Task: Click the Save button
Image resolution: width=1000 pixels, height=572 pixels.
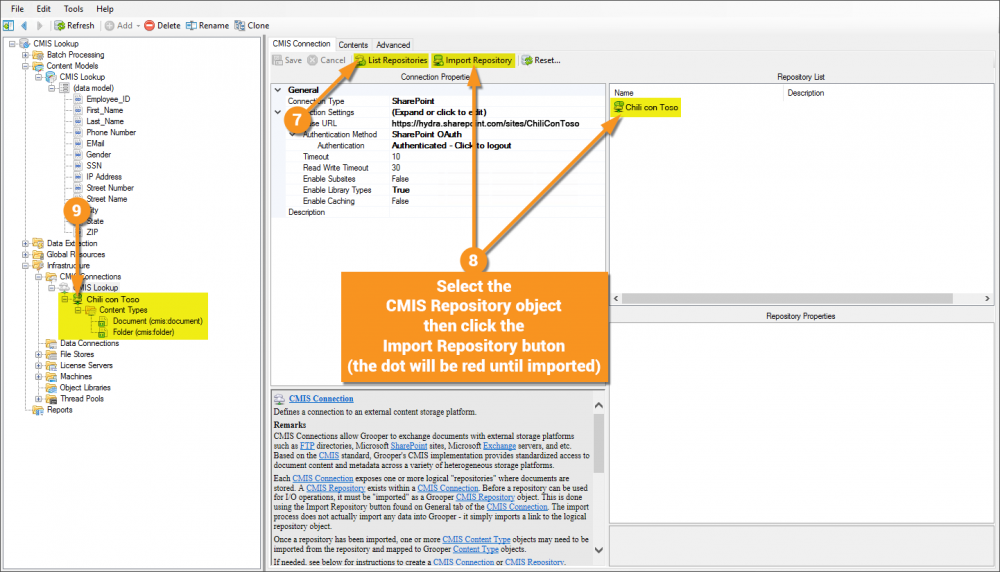Action: pyautogui.click(x=288, y=60)
